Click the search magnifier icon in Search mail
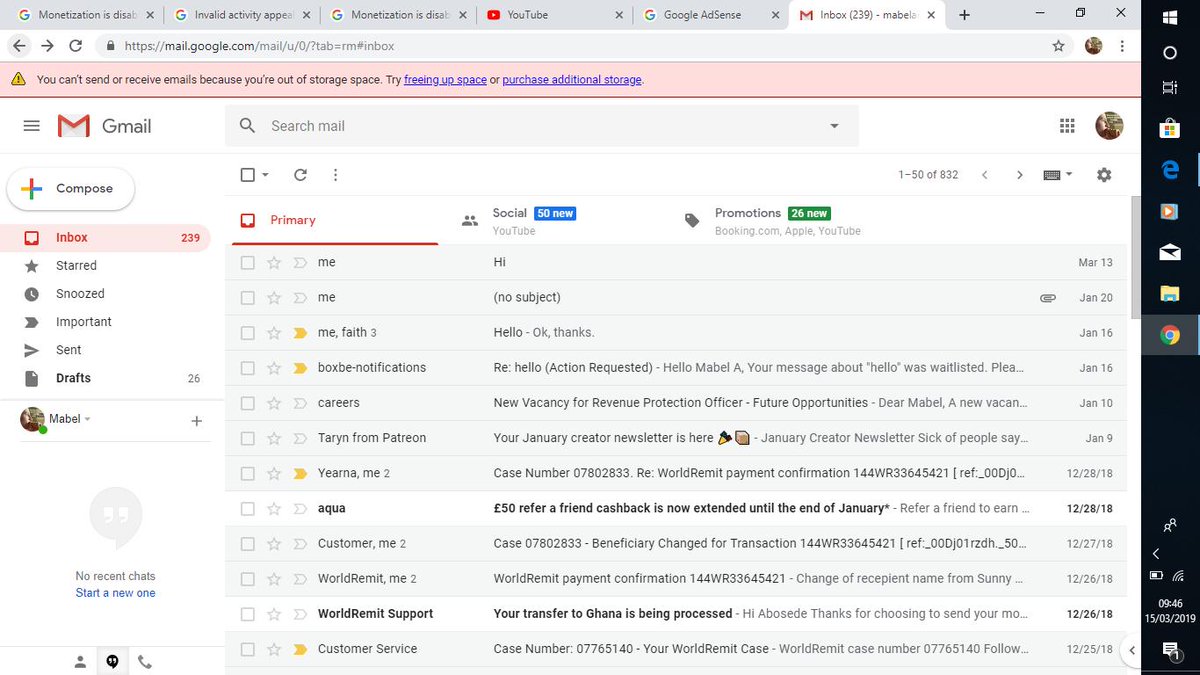The height and width of the screenshot is (675, 1200). click(247, 126)
